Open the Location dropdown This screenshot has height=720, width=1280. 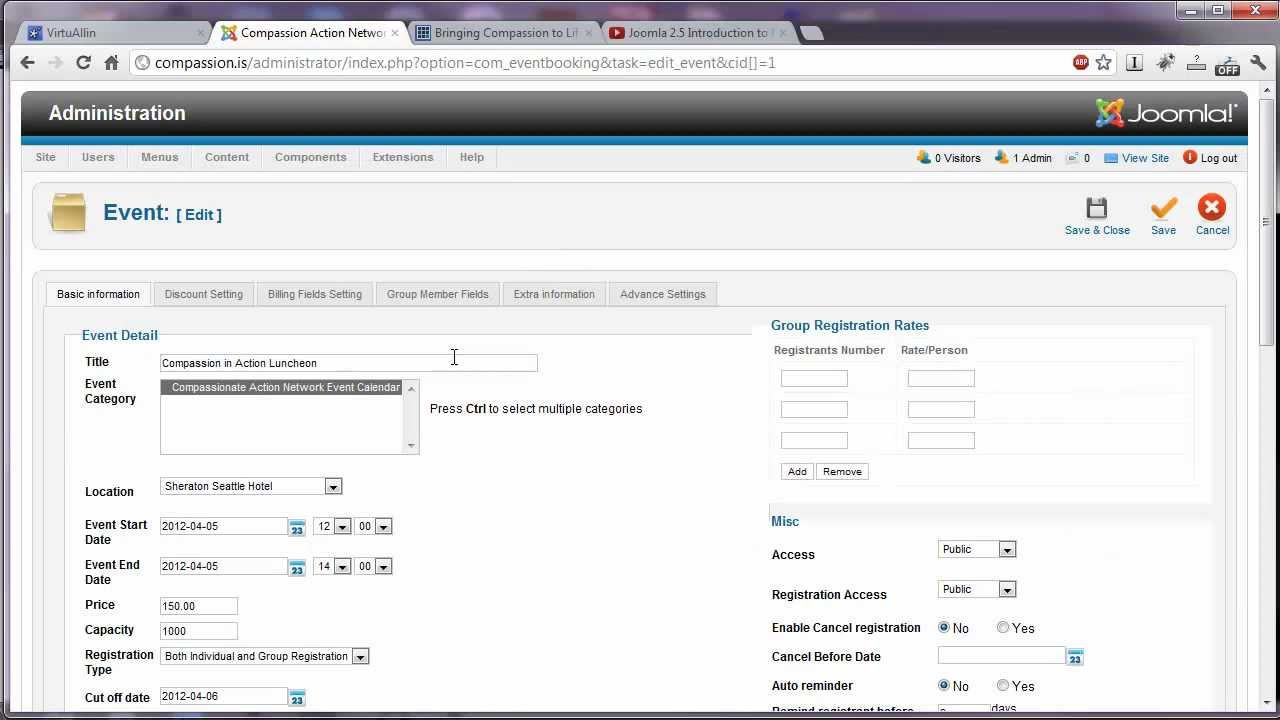pyautogui.click(x=251, y=486)
